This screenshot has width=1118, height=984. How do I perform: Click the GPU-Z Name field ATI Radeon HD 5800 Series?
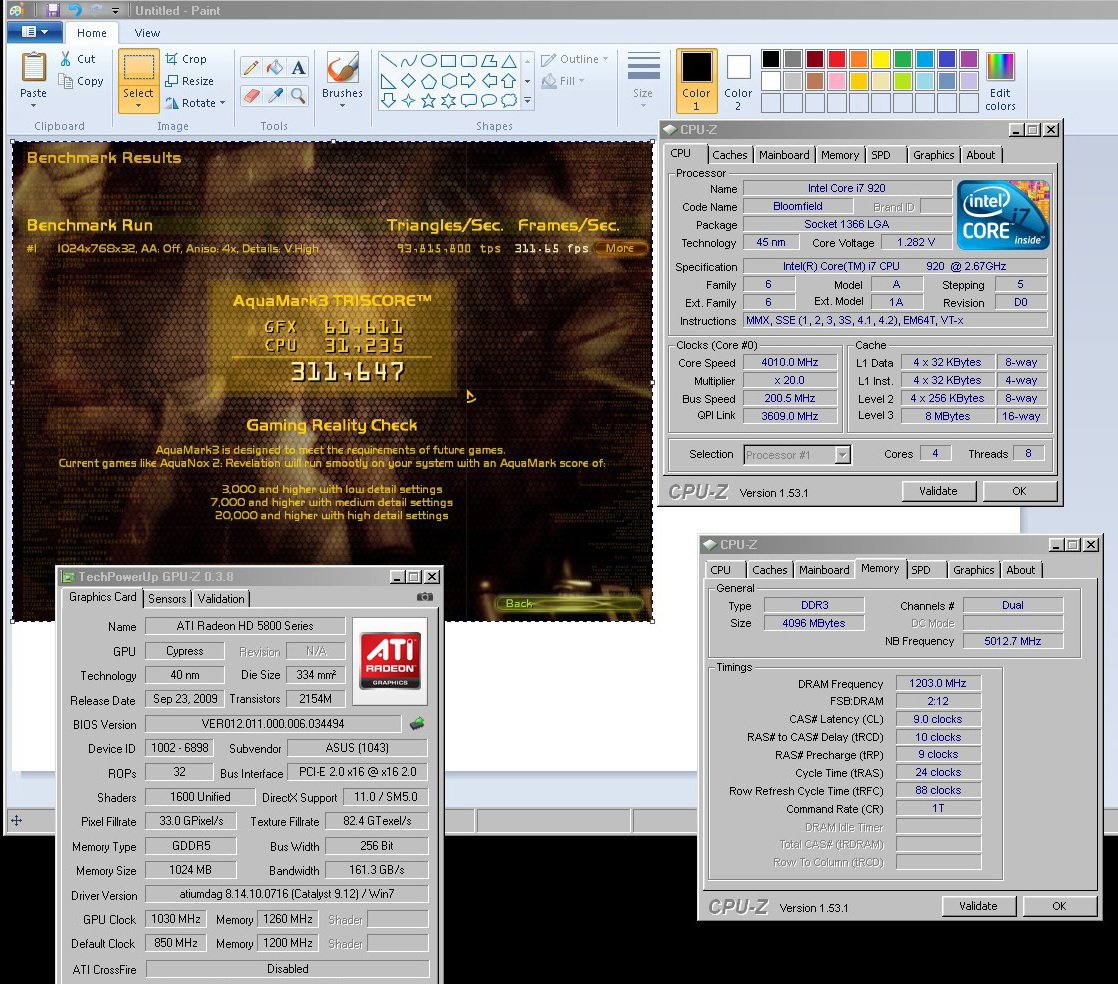click(245, 626)
